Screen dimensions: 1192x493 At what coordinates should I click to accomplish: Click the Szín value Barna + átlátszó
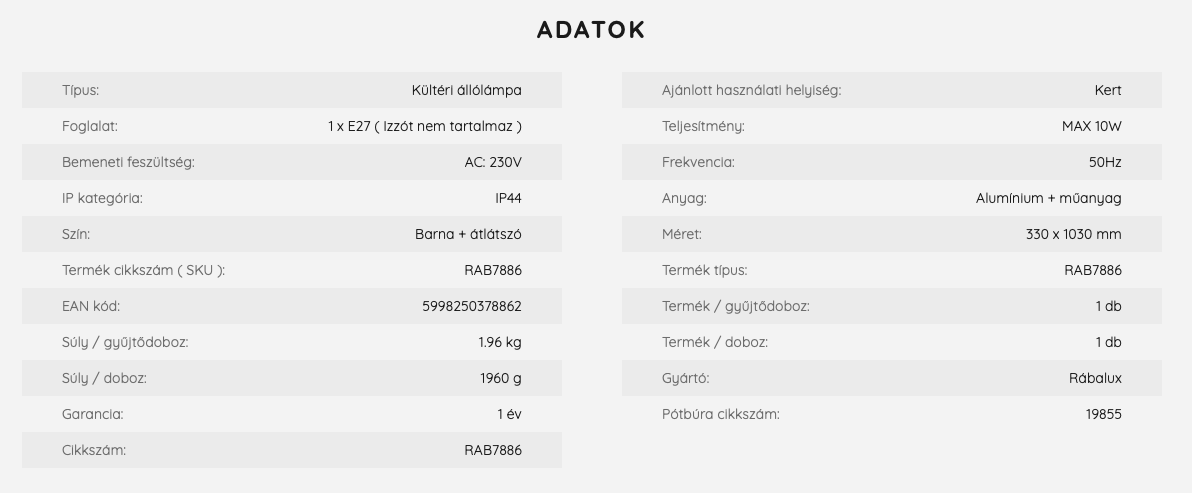468,234
